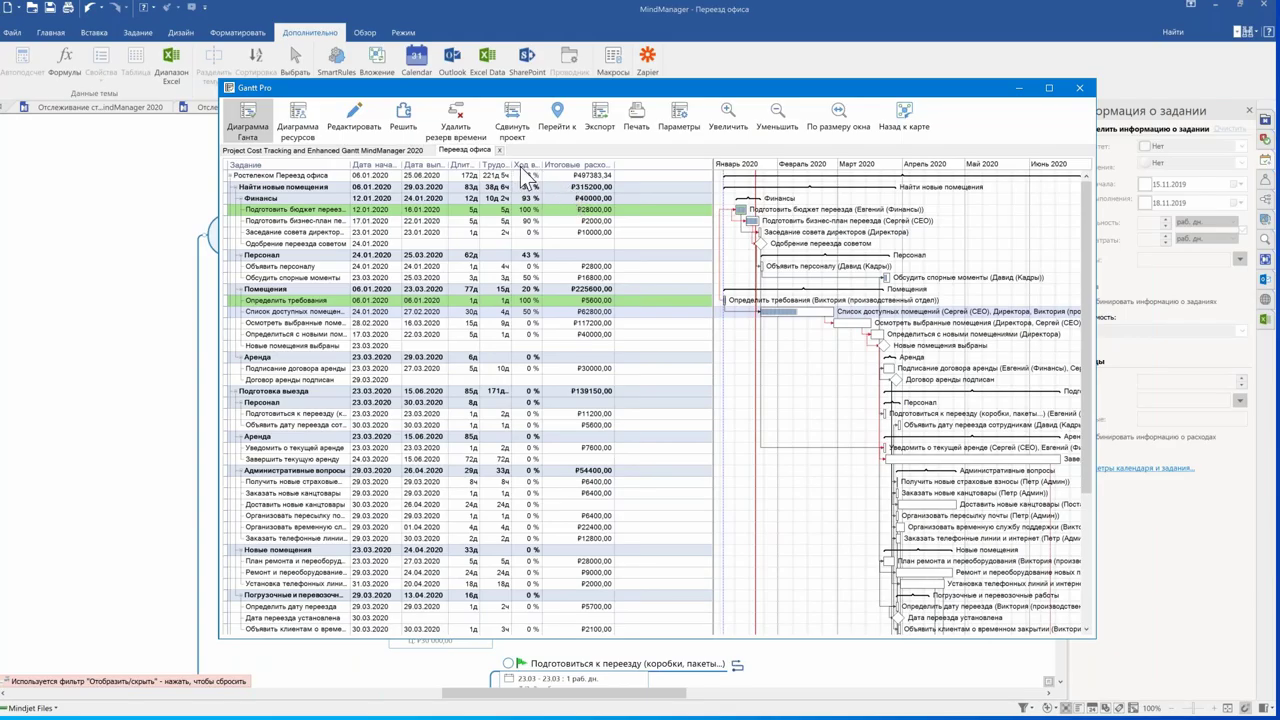Click the Формулы fx icon in ribbon
1280x720 pixels.
pos(65,56)
